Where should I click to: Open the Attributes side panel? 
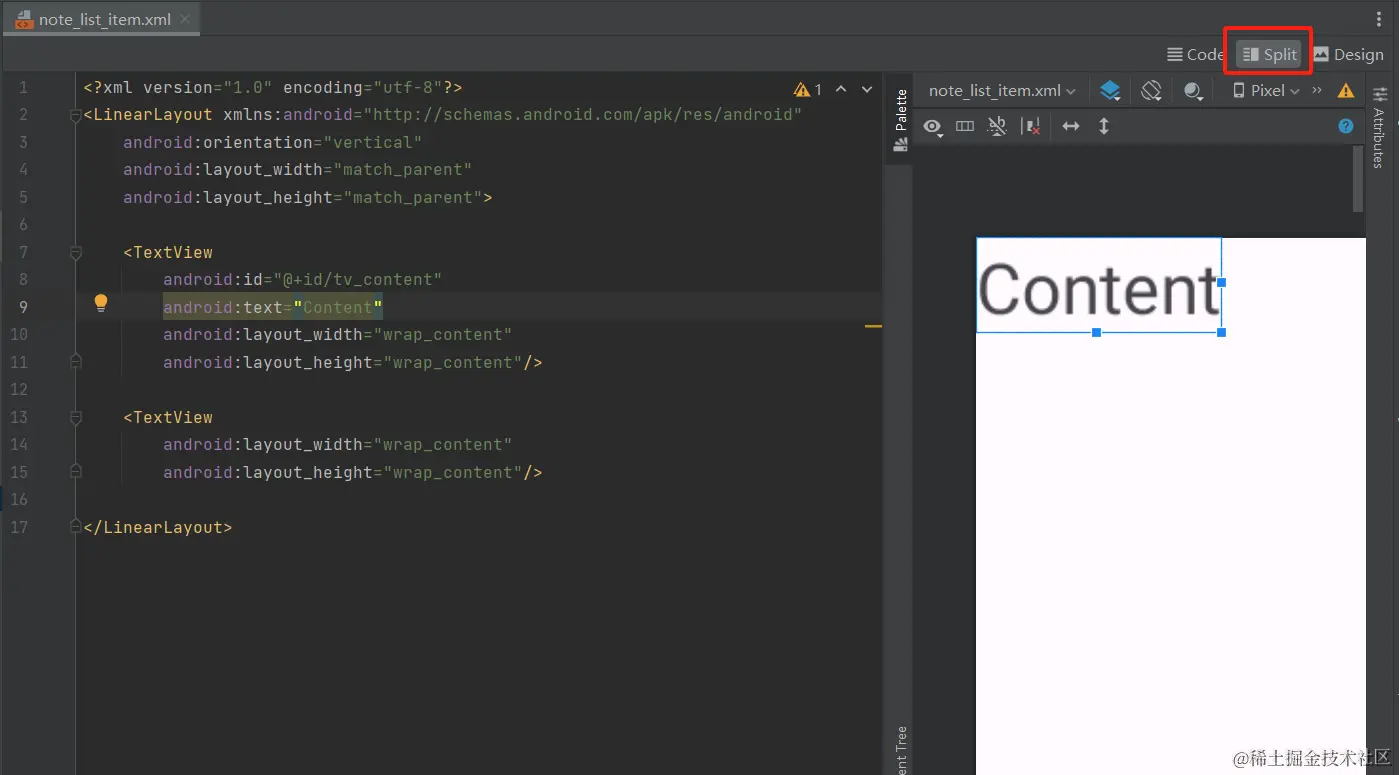(1379, 127)
